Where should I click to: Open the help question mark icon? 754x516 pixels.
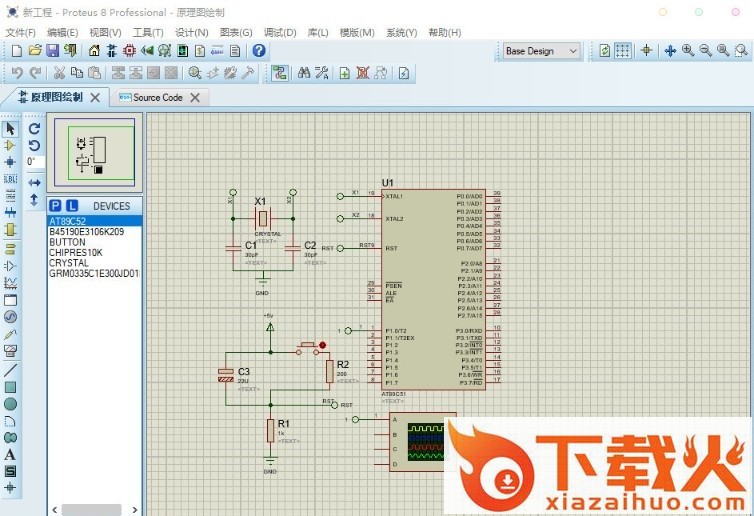259,50
